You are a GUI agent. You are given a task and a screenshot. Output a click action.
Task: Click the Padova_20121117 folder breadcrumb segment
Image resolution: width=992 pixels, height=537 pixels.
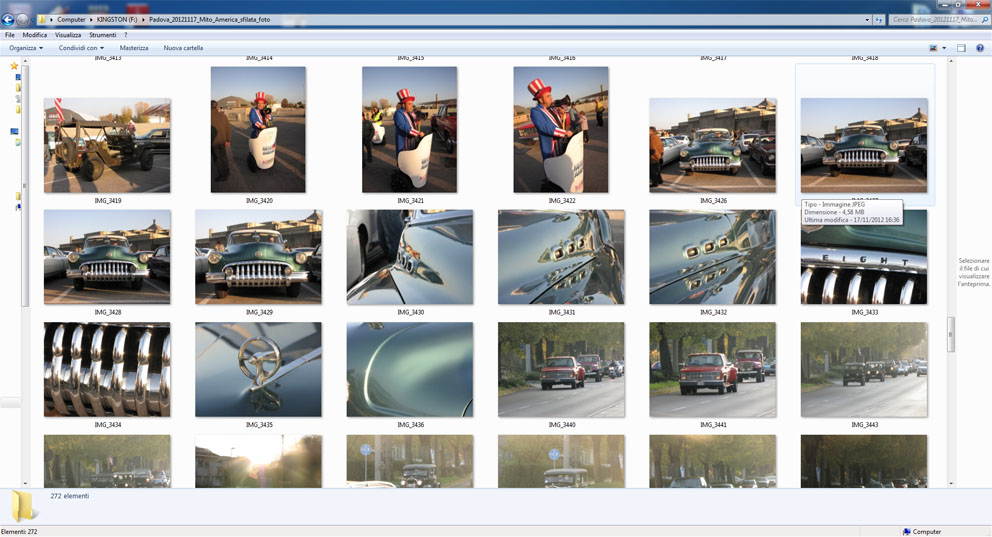(209, 20)
